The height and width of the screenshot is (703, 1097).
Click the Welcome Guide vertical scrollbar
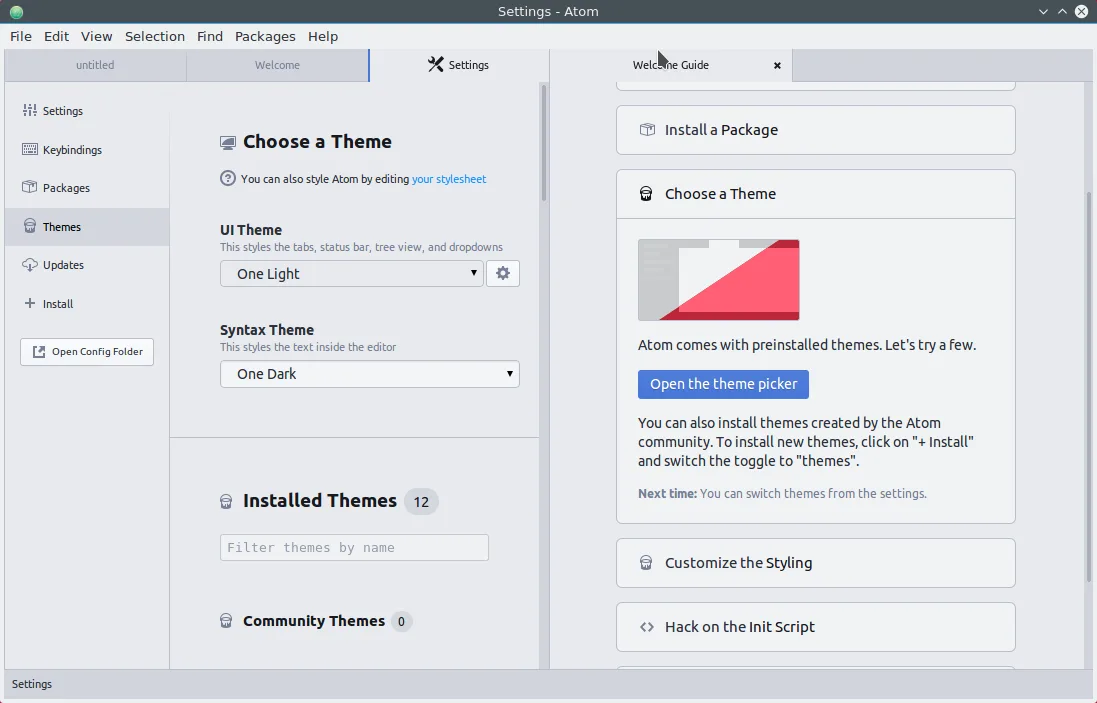point(1089,386)
